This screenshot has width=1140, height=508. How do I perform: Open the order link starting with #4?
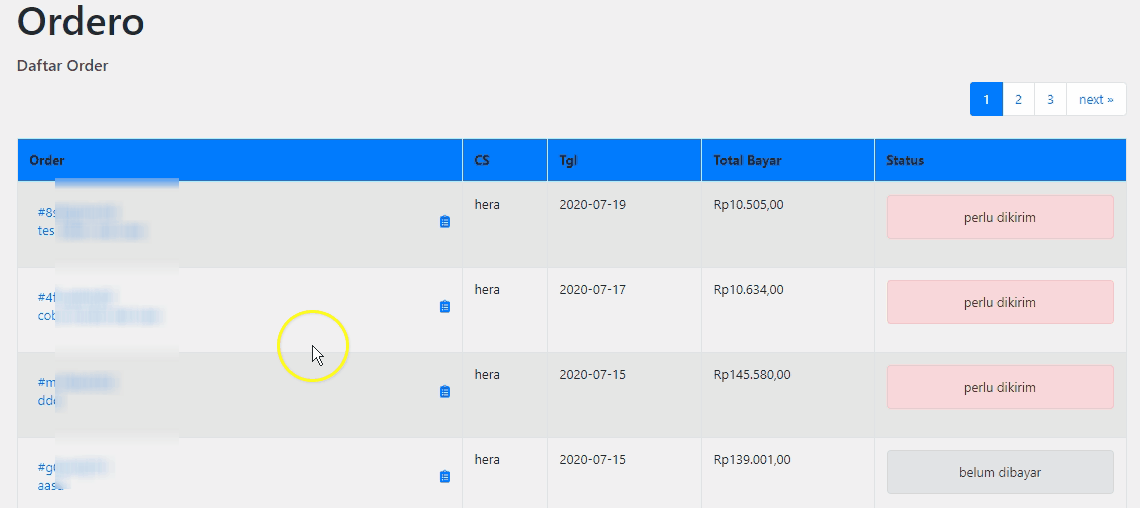(x=46, y=298)
